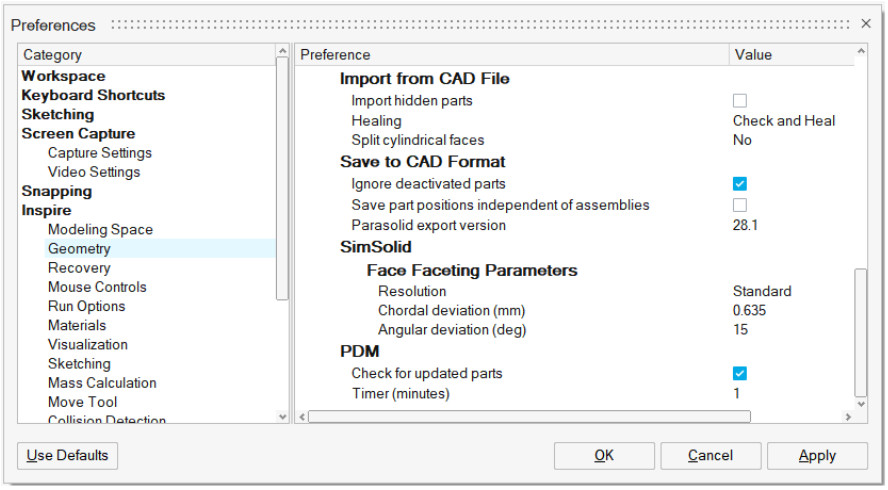Click preference pane scroll-up arrow
The width and height of the screenshot is (888, 490).
point(861,51)
